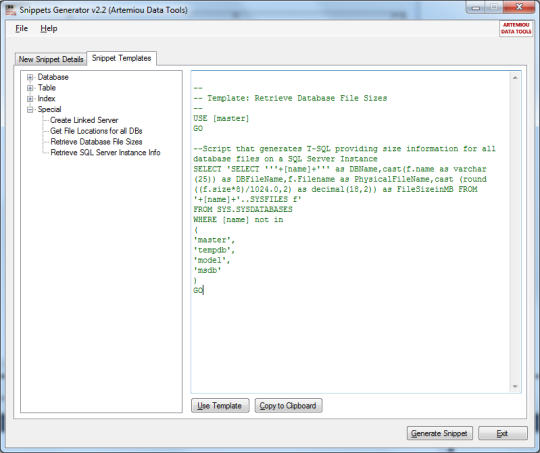Click Copy to Clipboard button
540x453 pixels.
(288, 406)
